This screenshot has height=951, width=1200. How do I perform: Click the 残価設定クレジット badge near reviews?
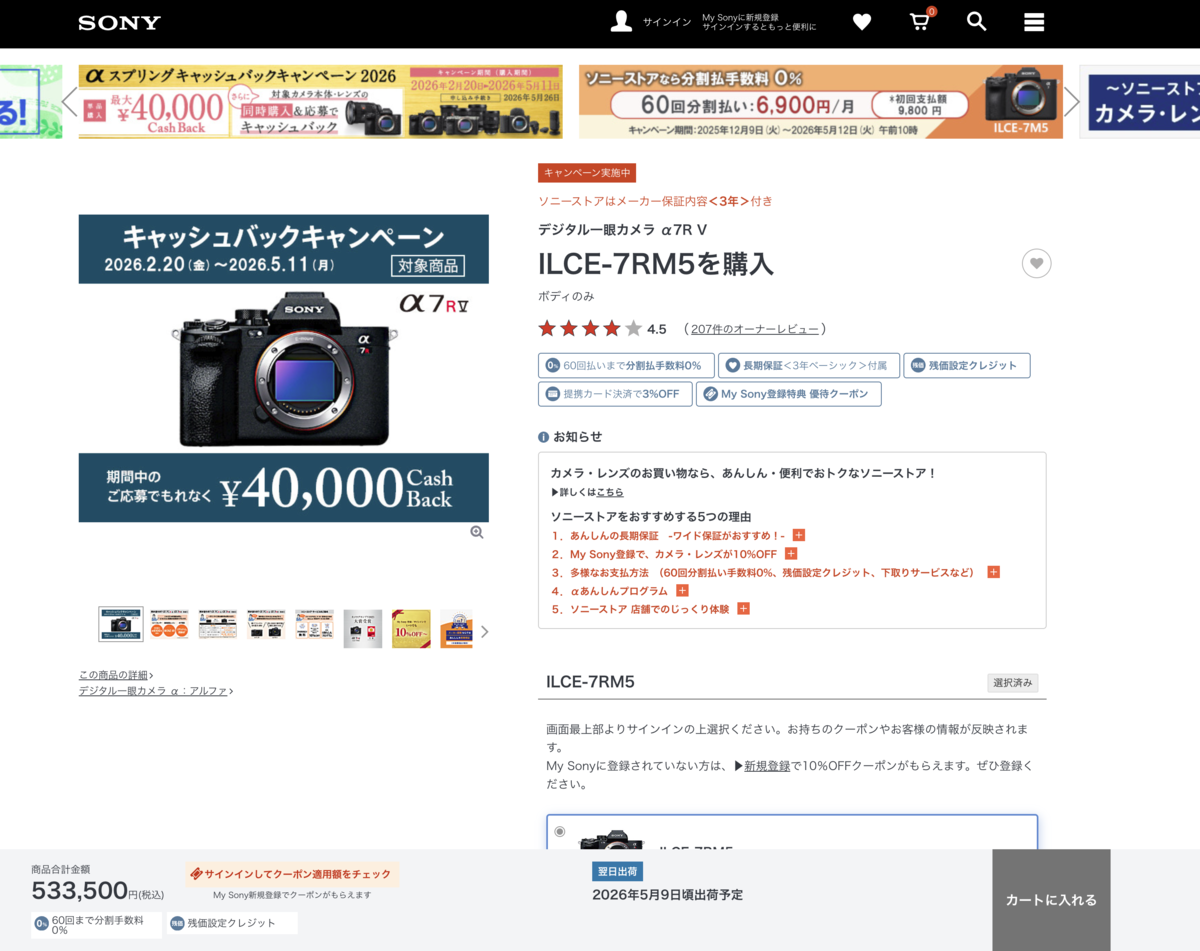[966, 366]
